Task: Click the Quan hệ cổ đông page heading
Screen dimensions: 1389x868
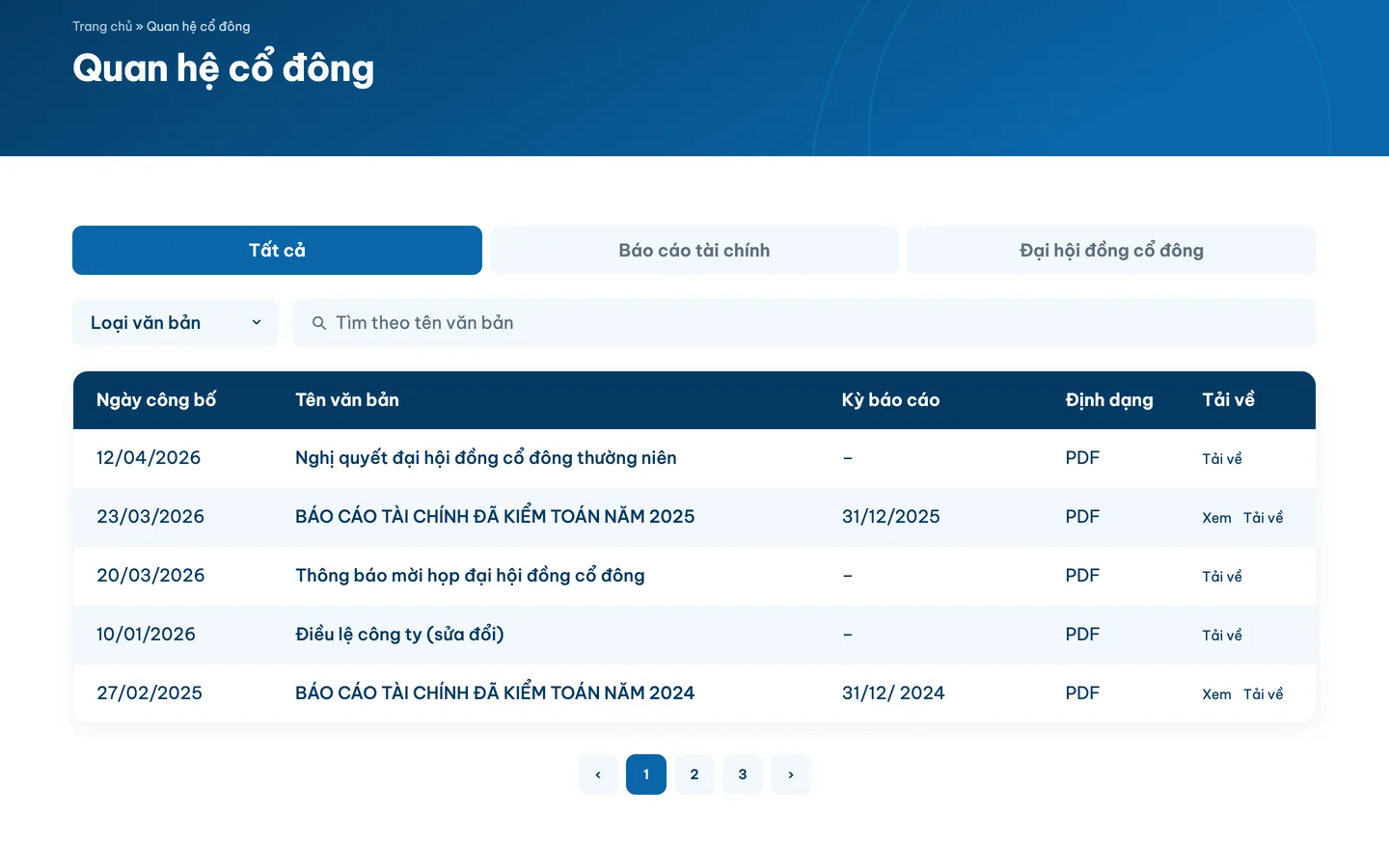Action: (224, 68)
